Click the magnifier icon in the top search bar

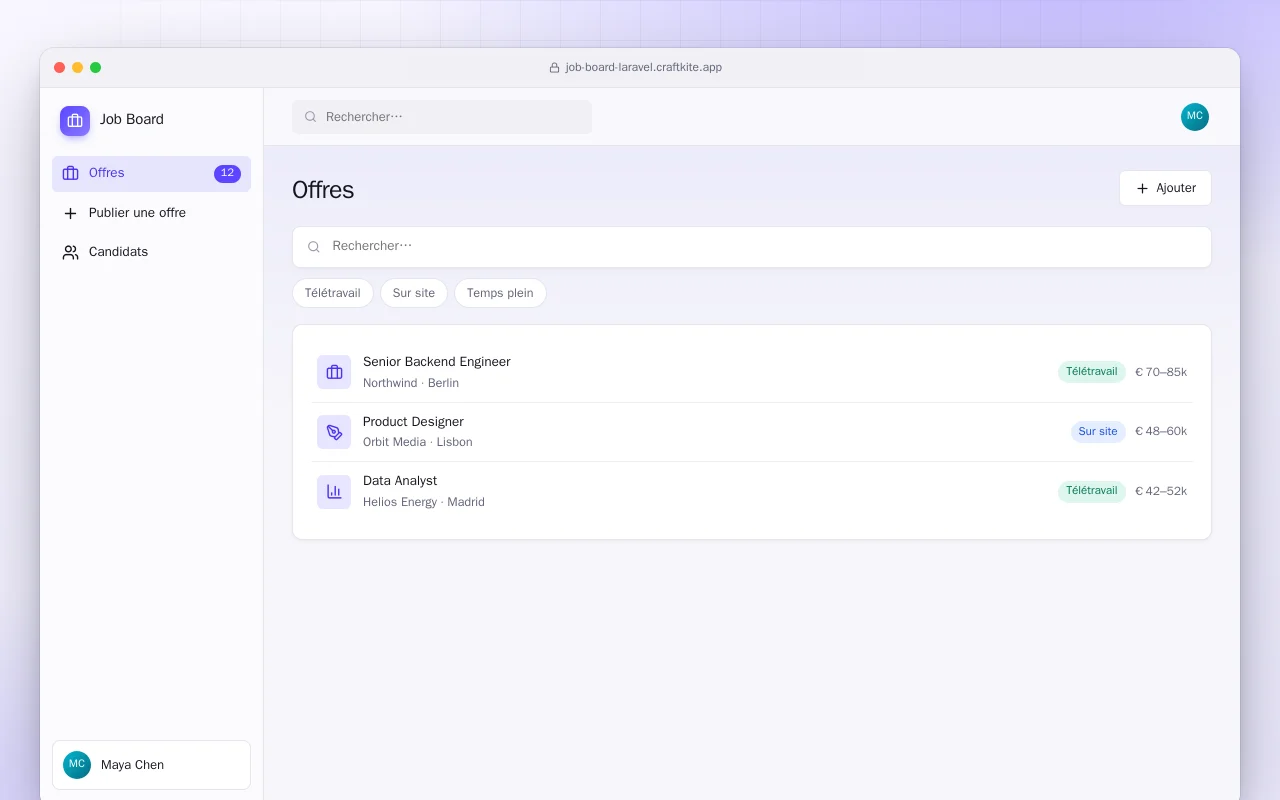coord(310,117)
